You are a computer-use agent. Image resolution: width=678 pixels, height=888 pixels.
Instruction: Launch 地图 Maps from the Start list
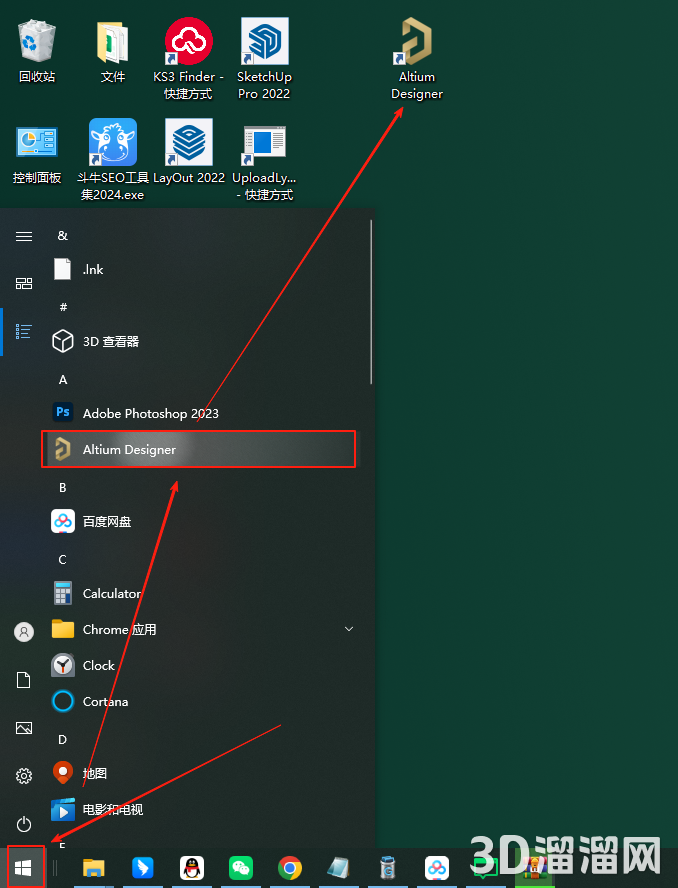(x=201, y=773)
